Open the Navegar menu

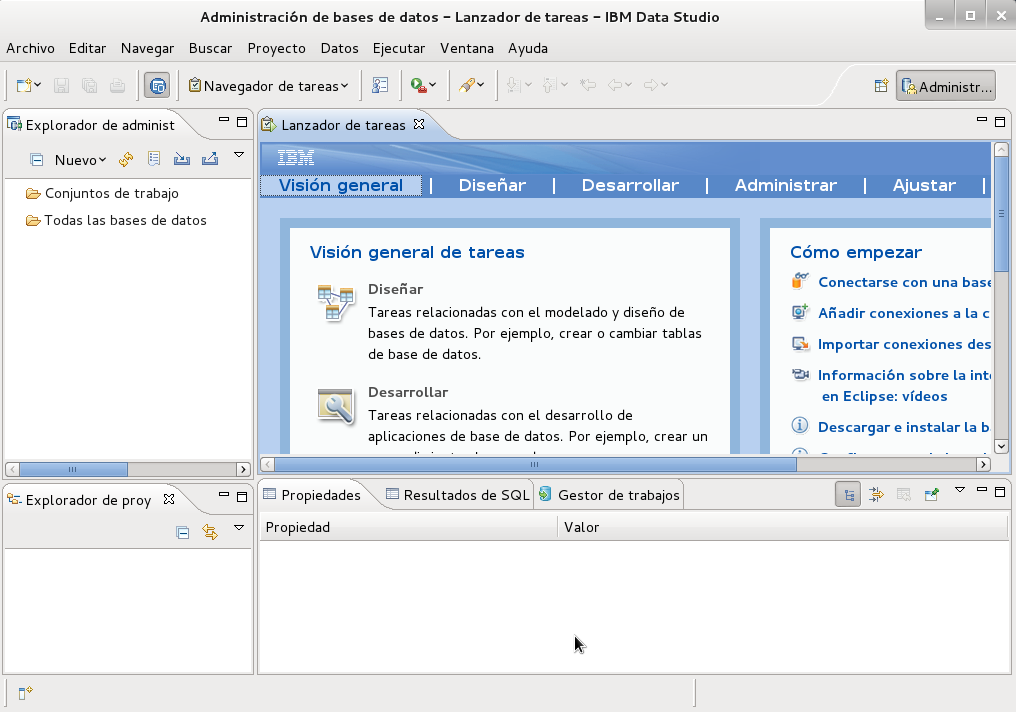pyautogui.click(x=147, y=49)
